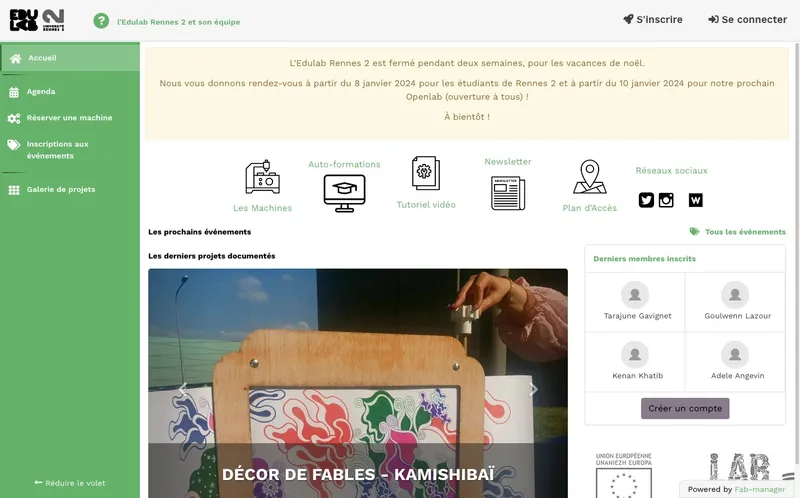The image size is (800, 498).
Task: Click Se connecter in the header
Action: (747, 19)
